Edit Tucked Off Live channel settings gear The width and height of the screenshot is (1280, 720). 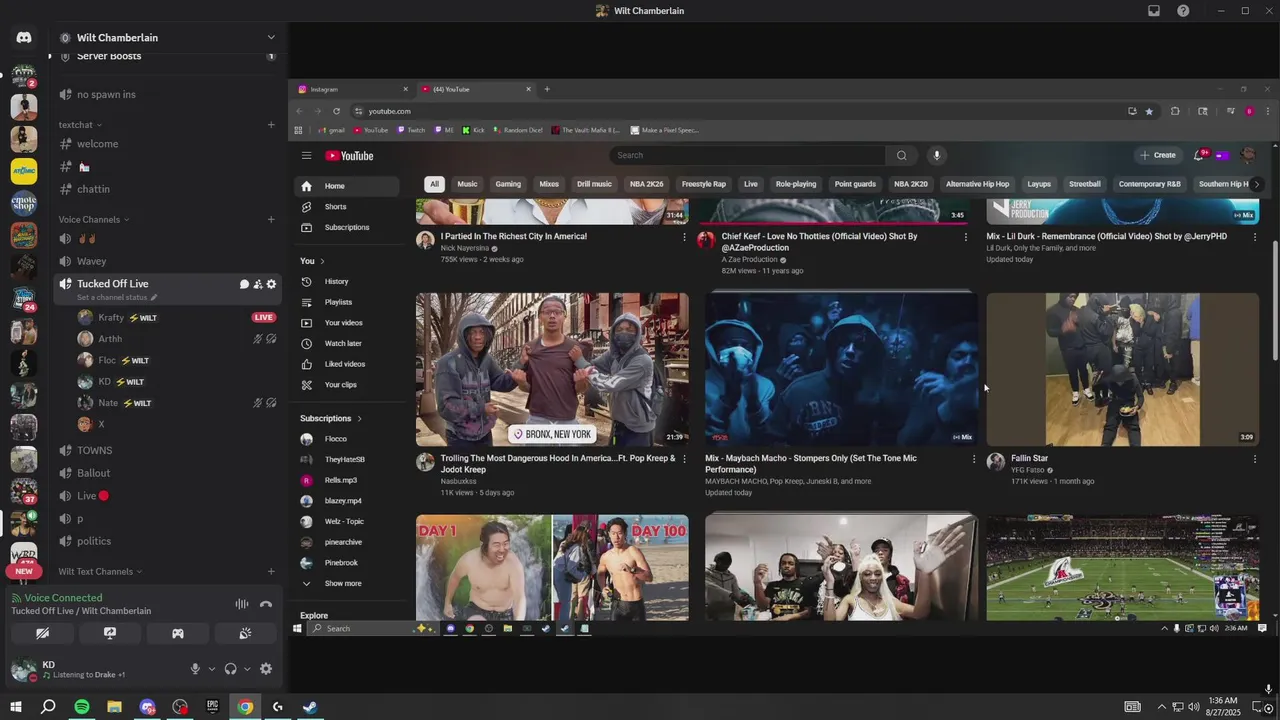pyautogui.click(x=271, y=284)
